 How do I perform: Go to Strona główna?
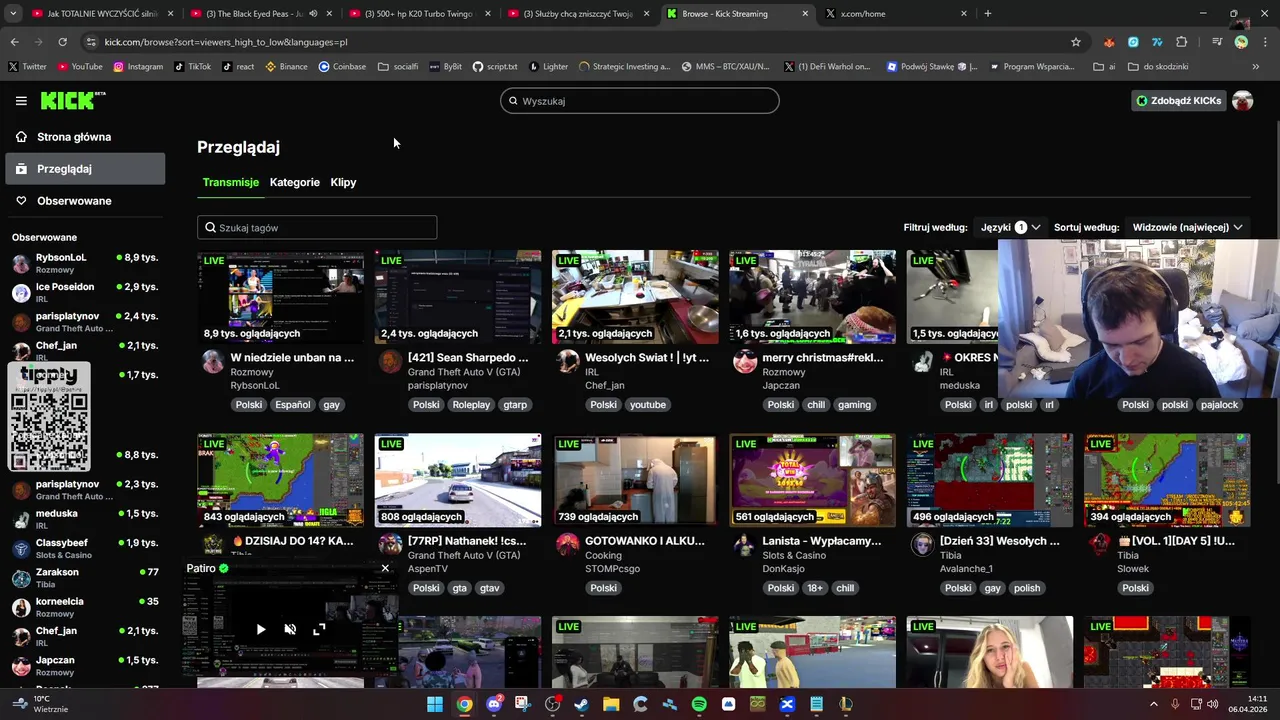pos(85,137)
